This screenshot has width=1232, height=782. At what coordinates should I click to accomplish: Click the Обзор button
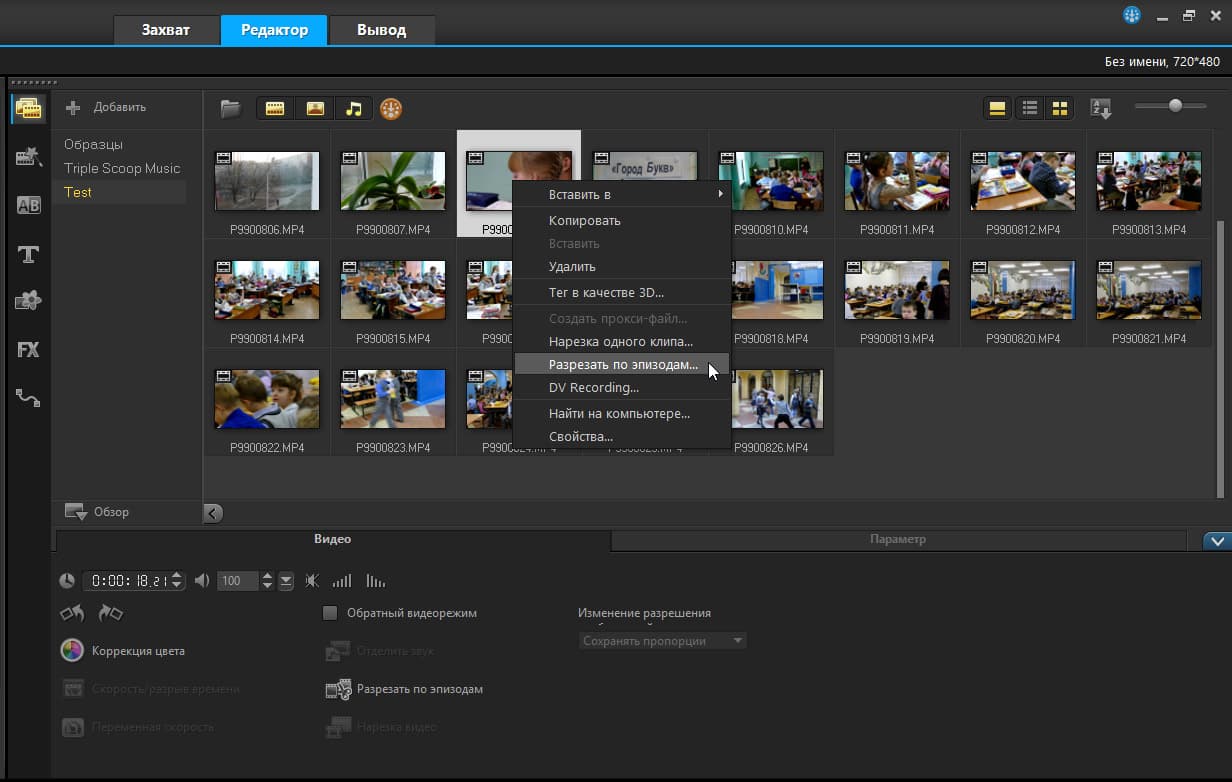point(98,512)
